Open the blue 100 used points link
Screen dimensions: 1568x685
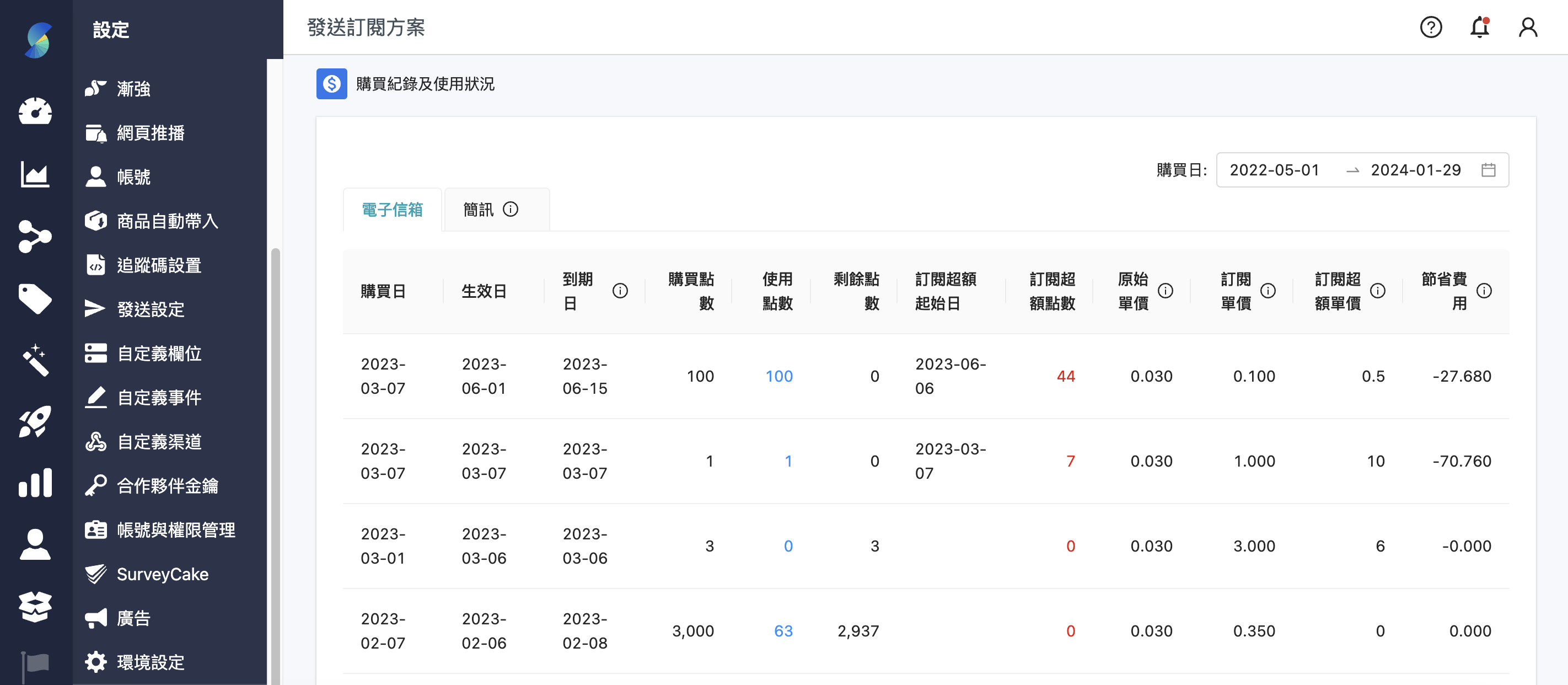click(779, 376)
